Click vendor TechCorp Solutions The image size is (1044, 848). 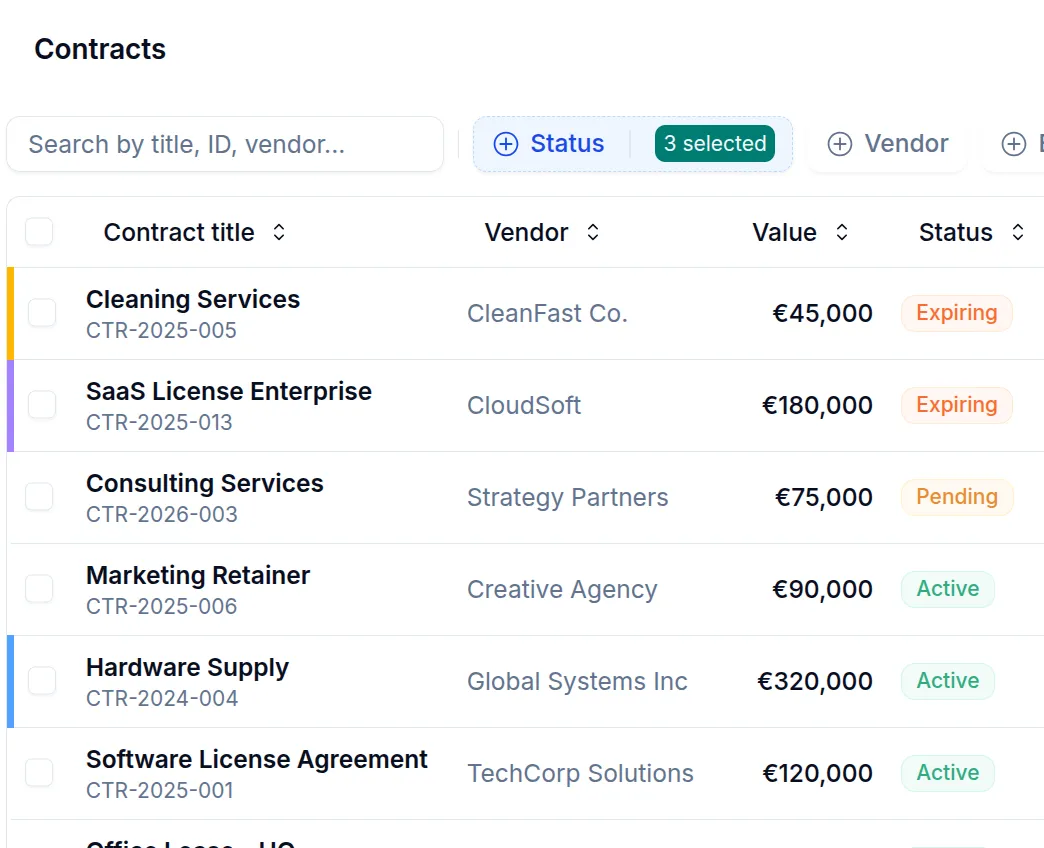click(581, 773)
